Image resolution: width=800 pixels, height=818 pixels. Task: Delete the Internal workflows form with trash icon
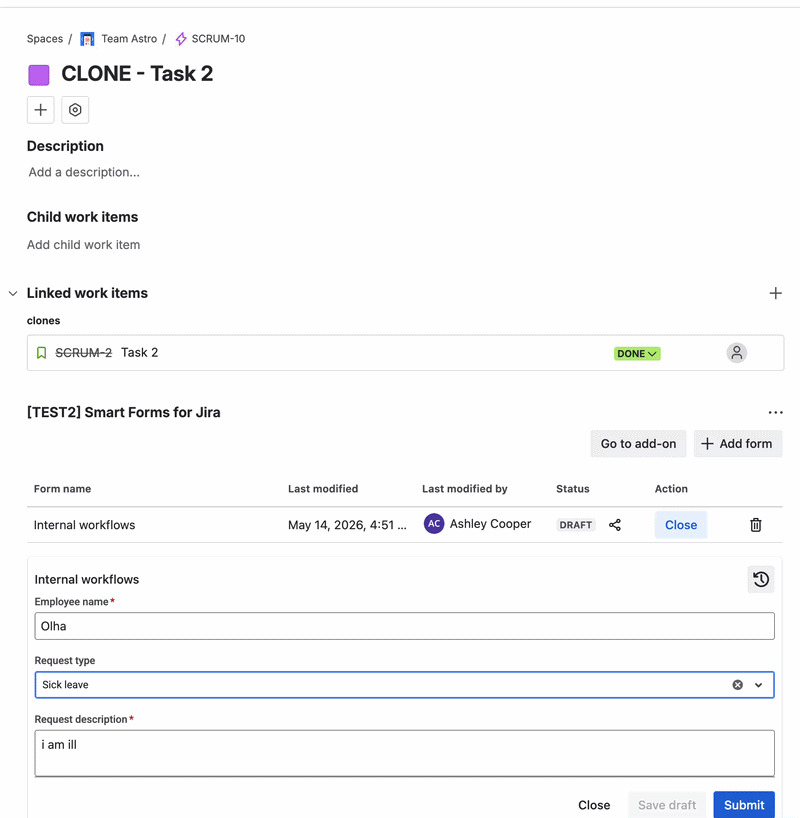[x=756, y=525]
